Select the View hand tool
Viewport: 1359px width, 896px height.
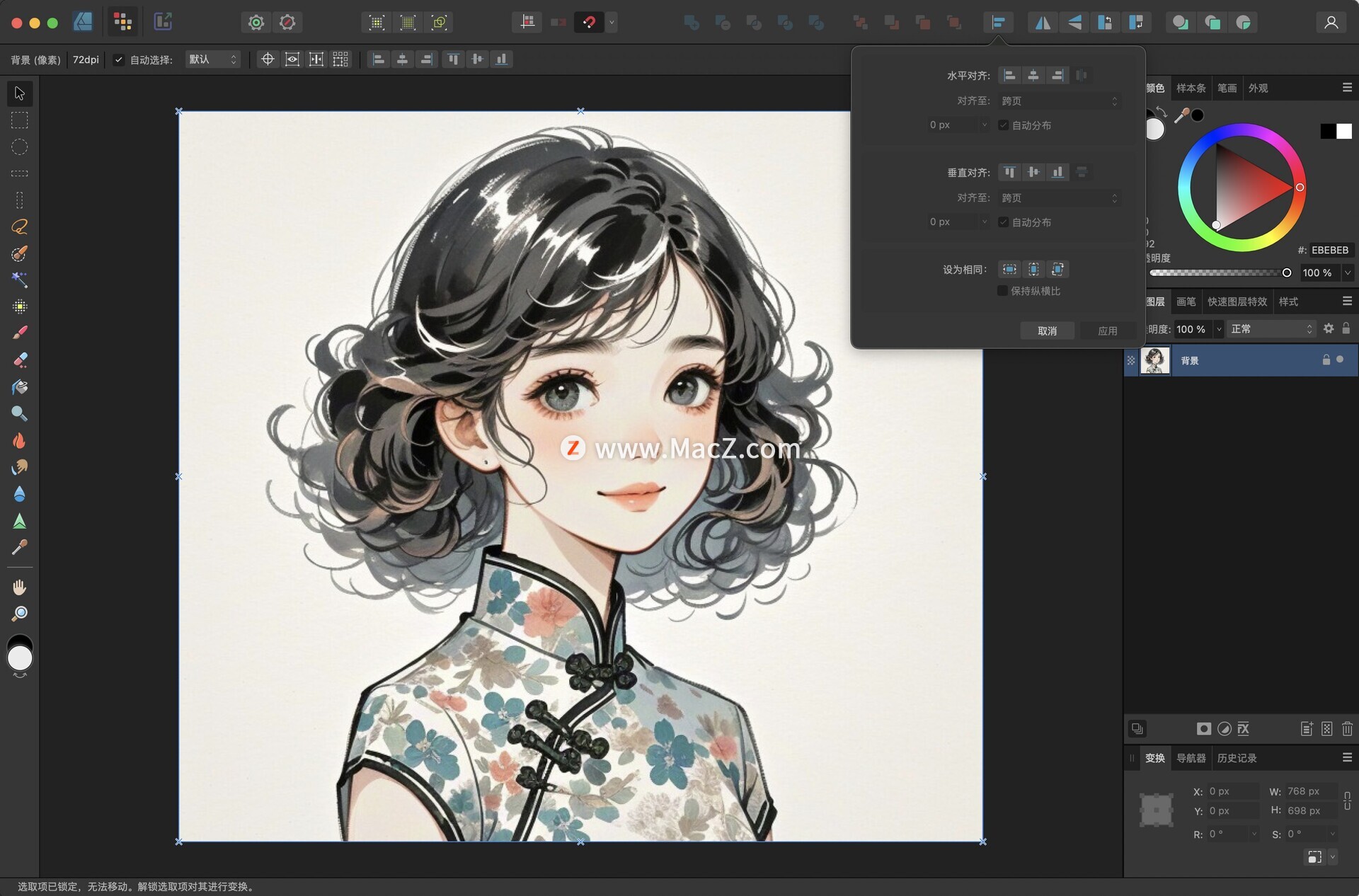(x=19, y=587)
